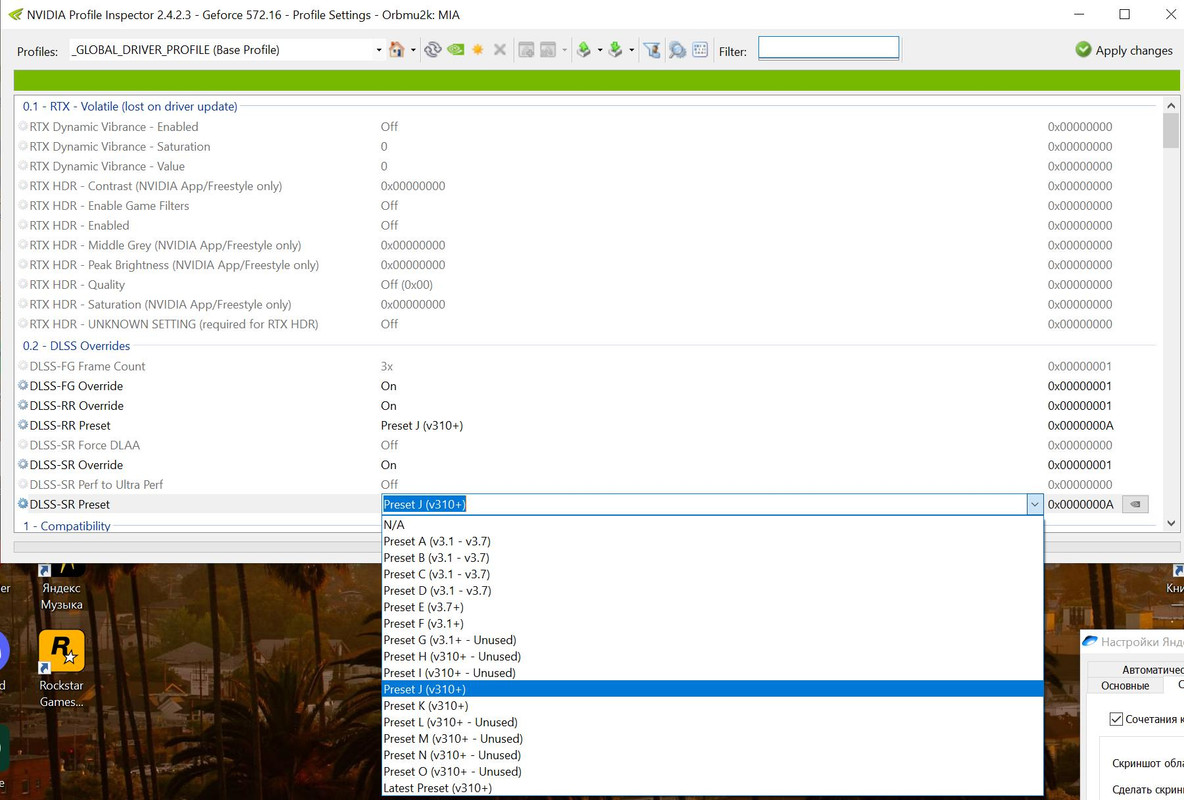
Task: Open the Rockstar Games launcher desktop icon
Action: tap(61, 669)
